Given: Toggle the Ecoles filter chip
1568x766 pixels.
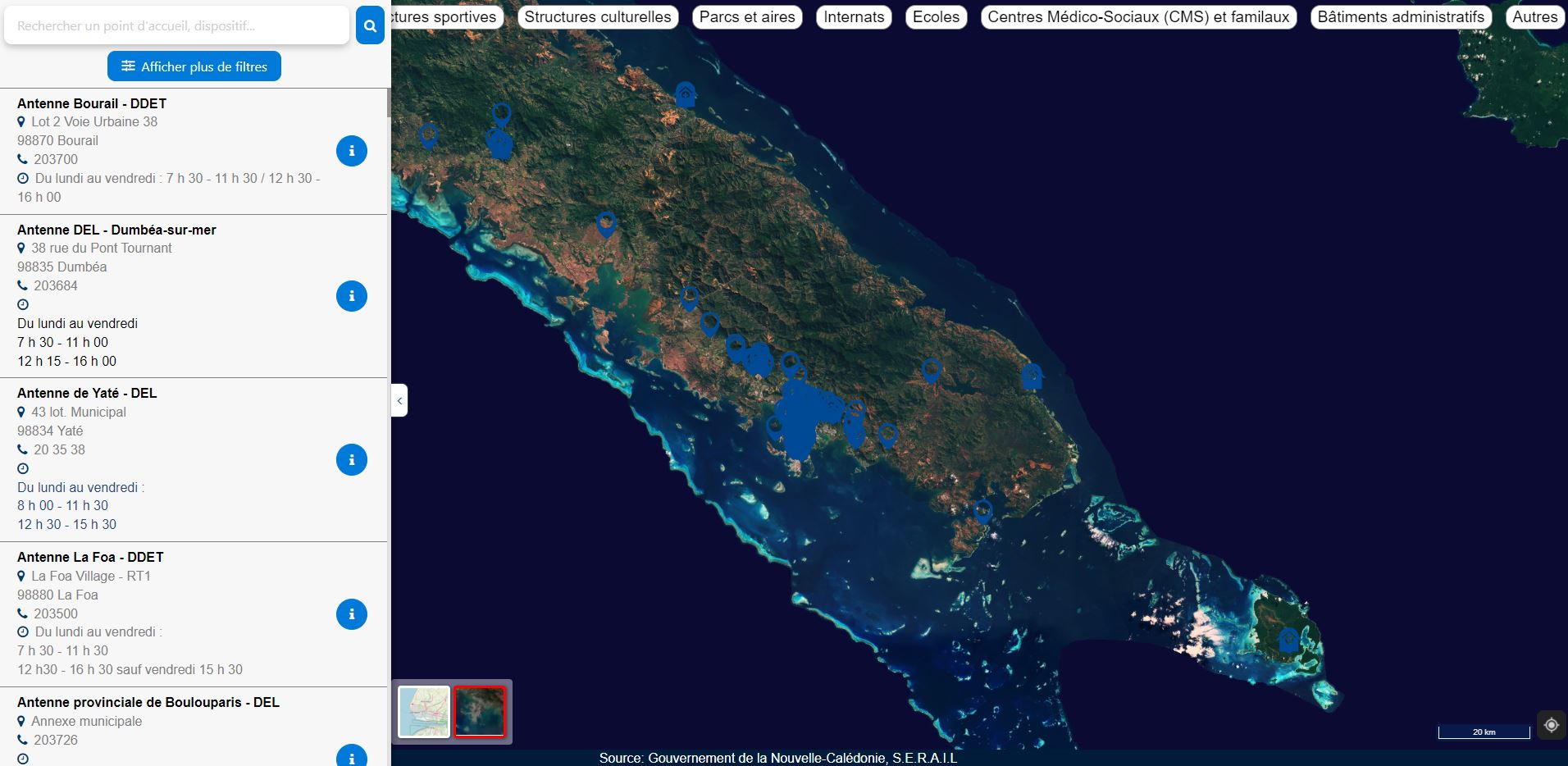Looking at the screenshot, I should coord(936,17).
